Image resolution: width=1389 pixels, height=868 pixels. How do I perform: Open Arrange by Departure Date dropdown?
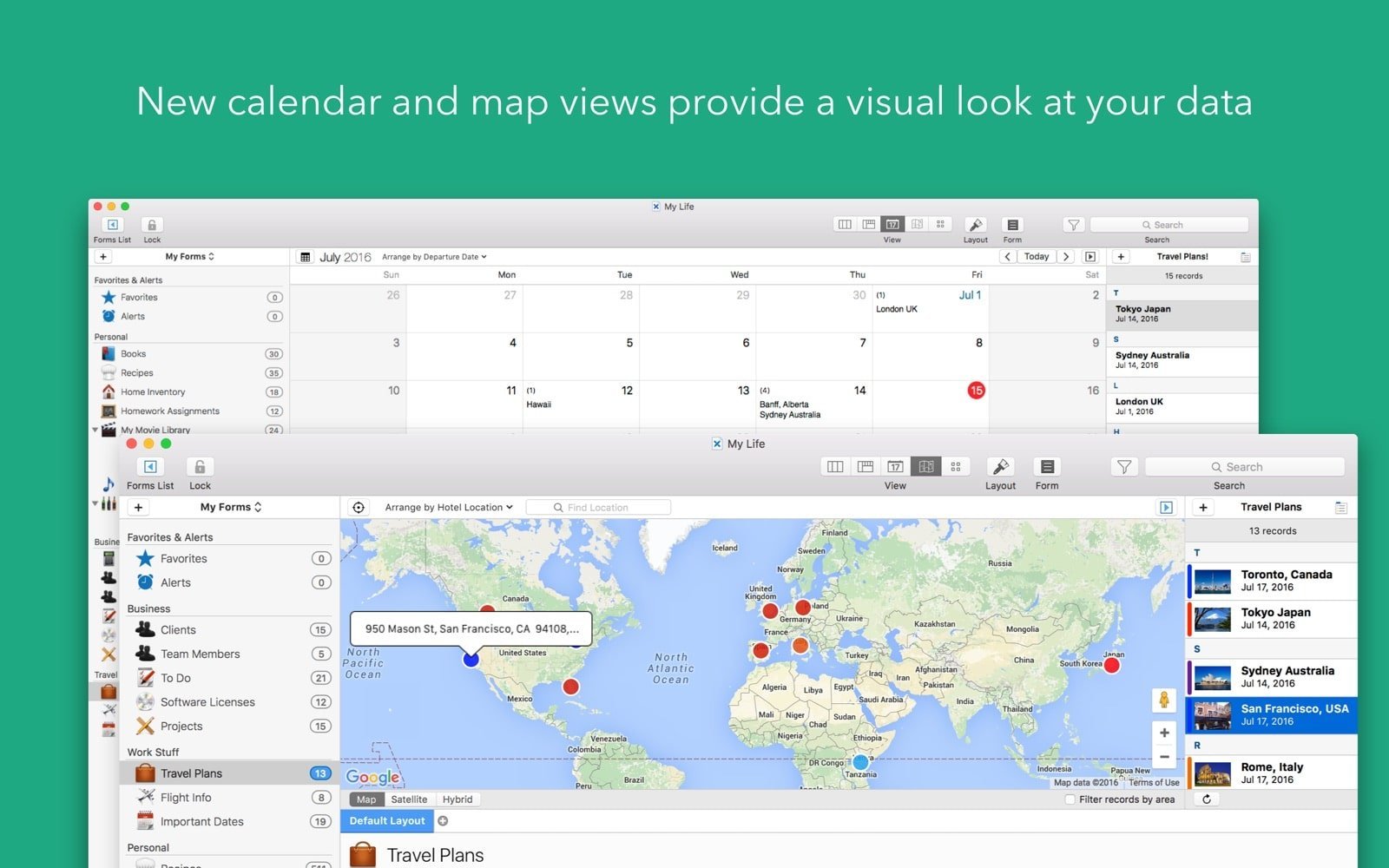pos(434,257)
